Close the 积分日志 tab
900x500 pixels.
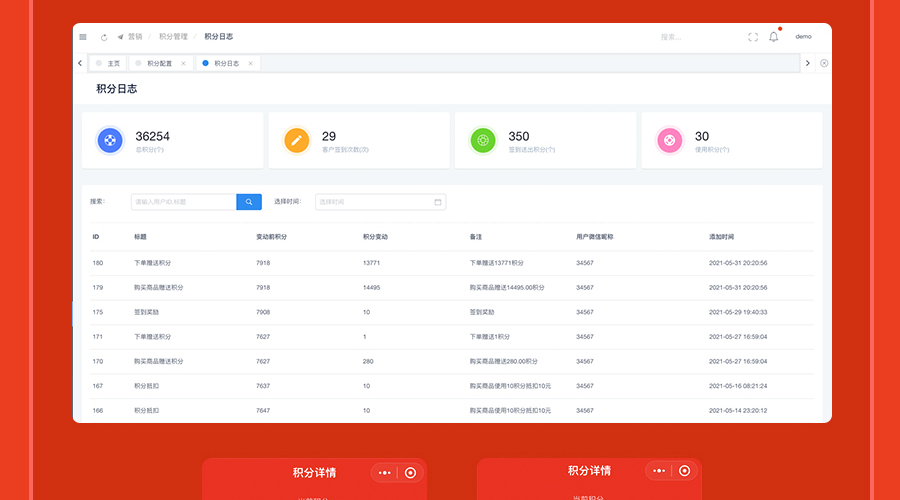(250, 63)
